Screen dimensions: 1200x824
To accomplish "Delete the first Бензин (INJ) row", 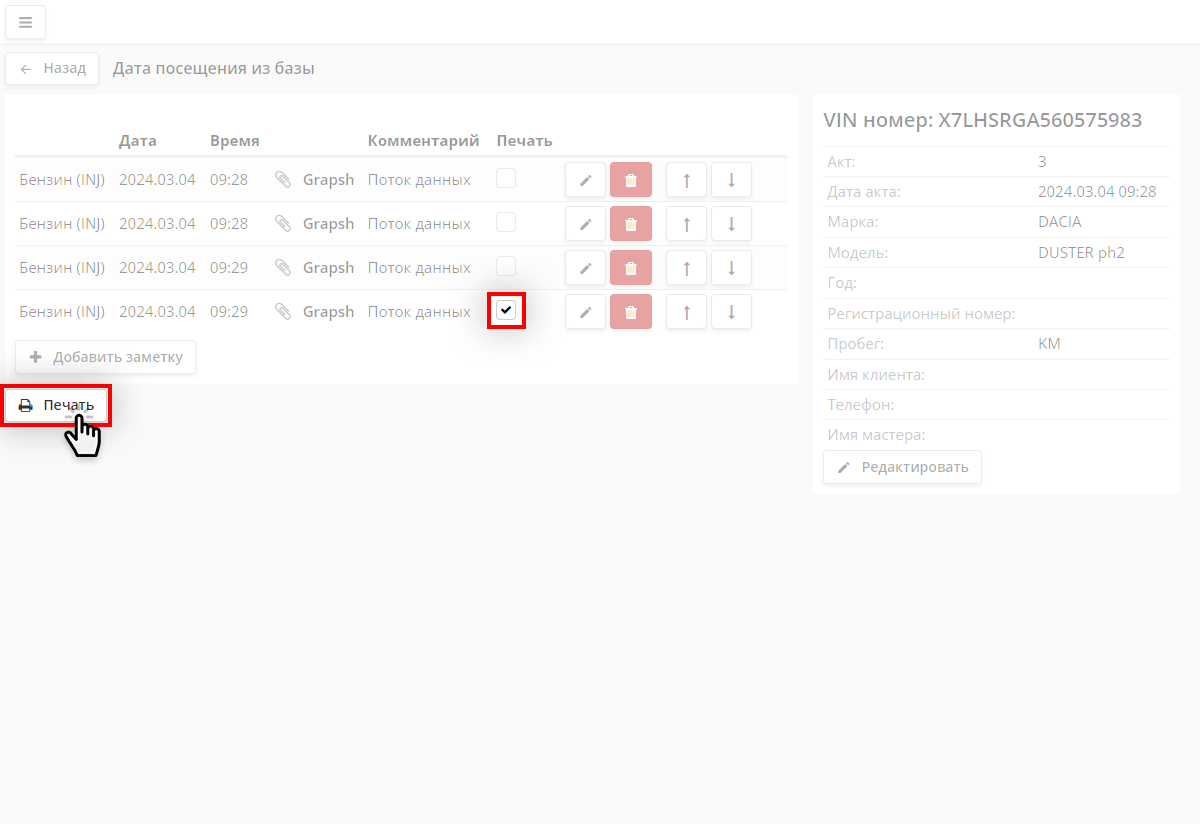I will click(630, 180).
